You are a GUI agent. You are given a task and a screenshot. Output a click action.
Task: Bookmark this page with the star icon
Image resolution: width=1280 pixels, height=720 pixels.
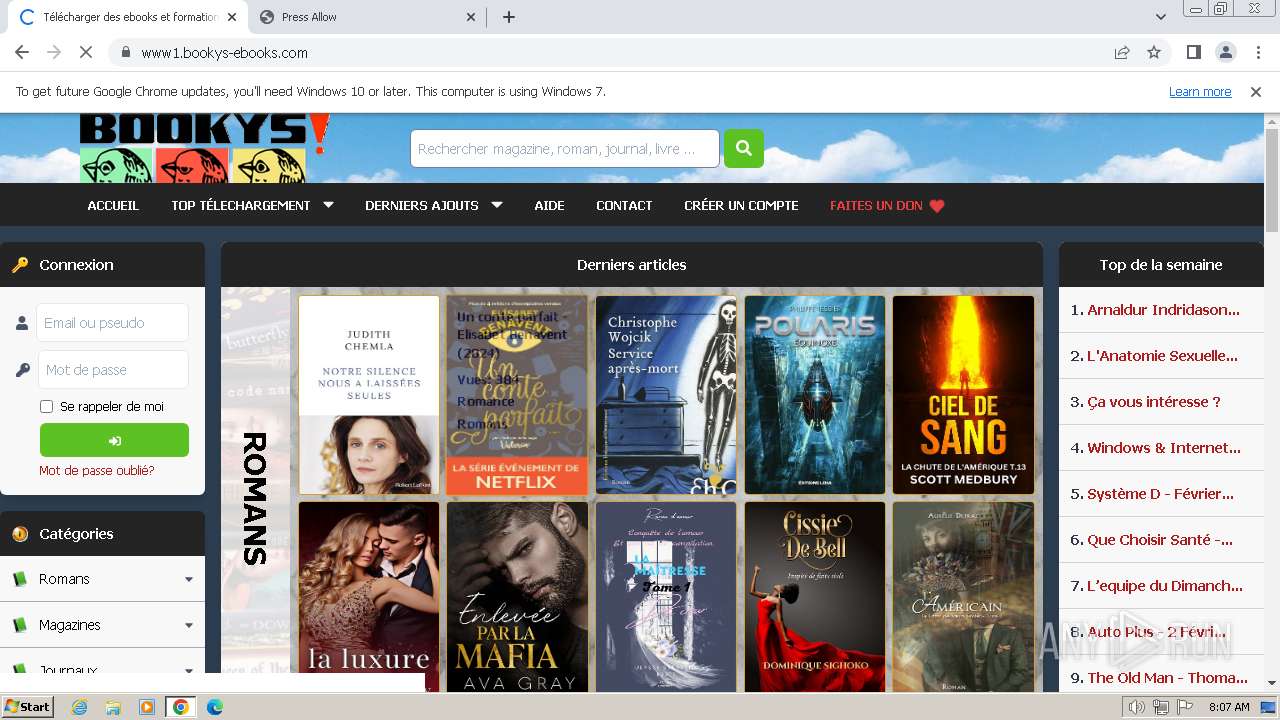(x=1154, y=52)
